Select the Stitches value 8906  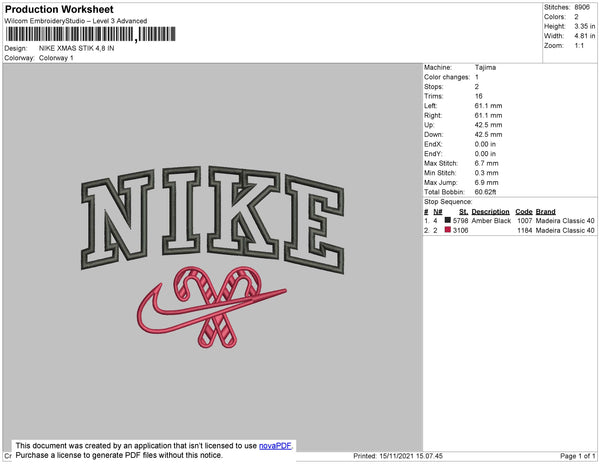582,7
